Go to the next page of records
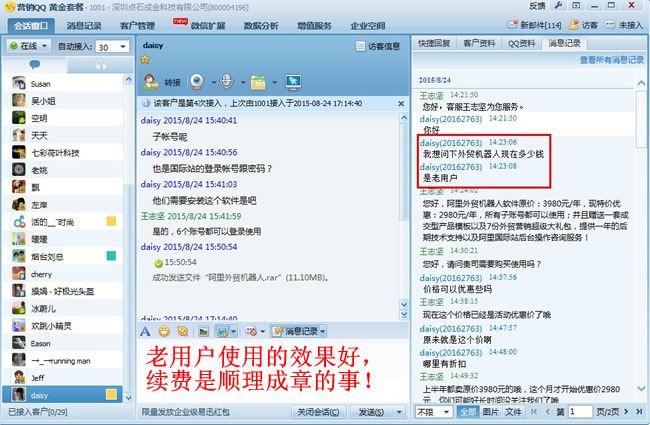This screenshot has width=650, height=425. click(626, 411)
